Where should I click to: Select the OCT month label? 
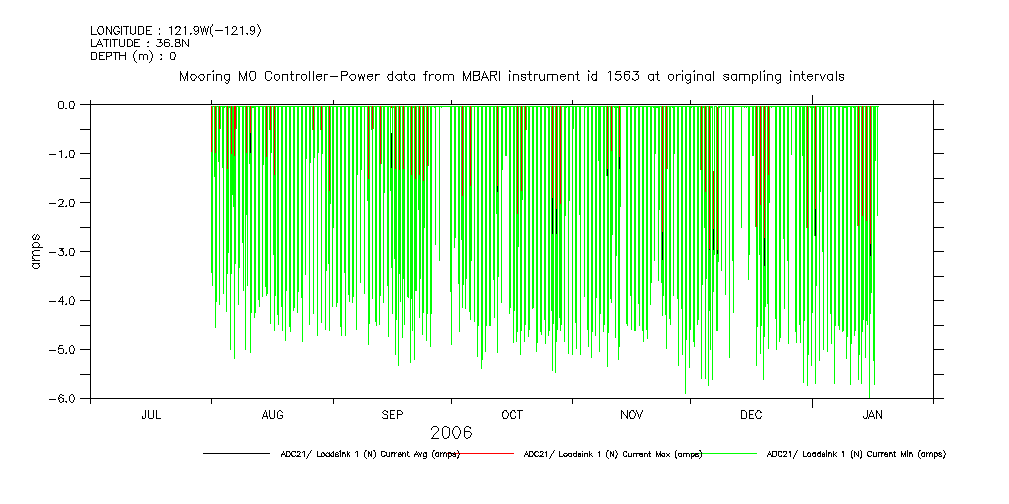point(512,414)
